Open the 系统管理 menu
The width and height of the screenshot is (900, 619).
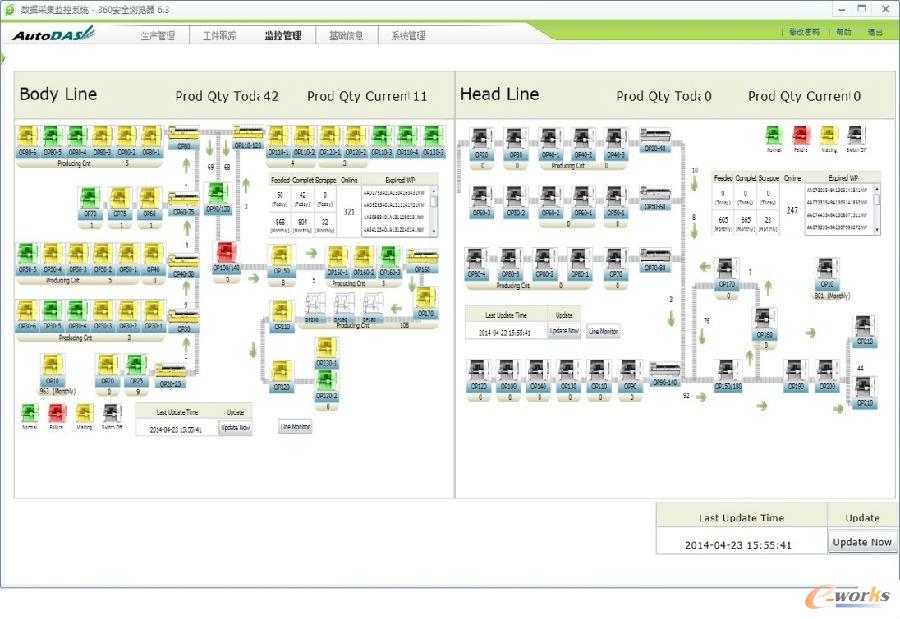pyautogui.click(x=408, y=36)
